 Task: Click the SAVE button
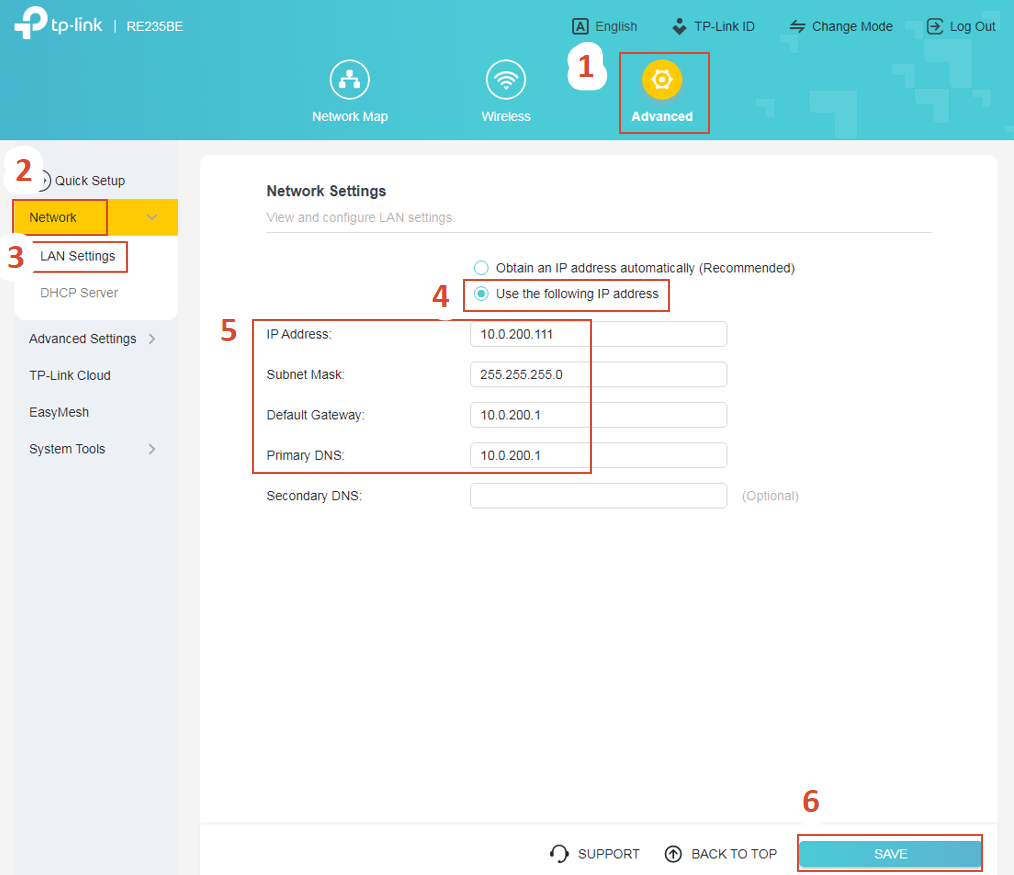pos(890,854)
